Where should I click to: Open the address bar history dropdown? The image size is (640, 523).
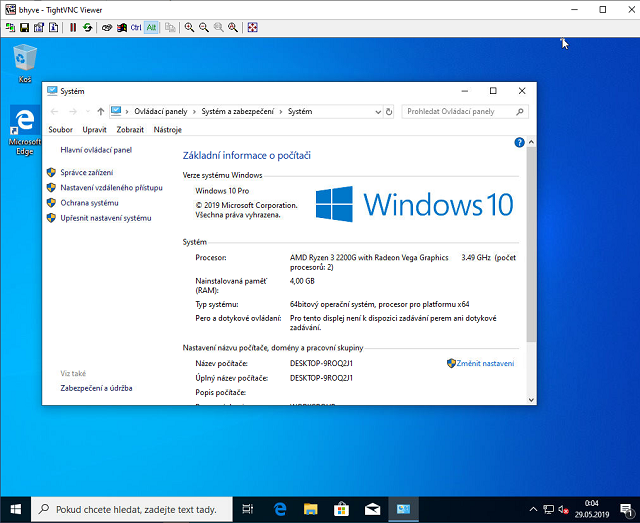tap(378, 111)
